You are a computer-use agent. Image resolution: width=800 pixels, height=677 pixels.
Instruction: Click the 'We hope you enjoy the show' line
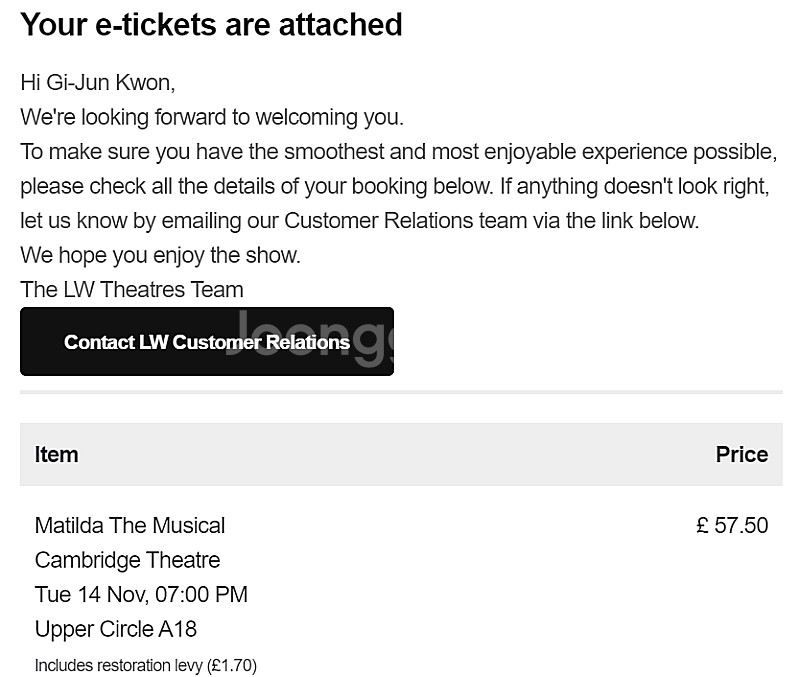tap(161, 255)
